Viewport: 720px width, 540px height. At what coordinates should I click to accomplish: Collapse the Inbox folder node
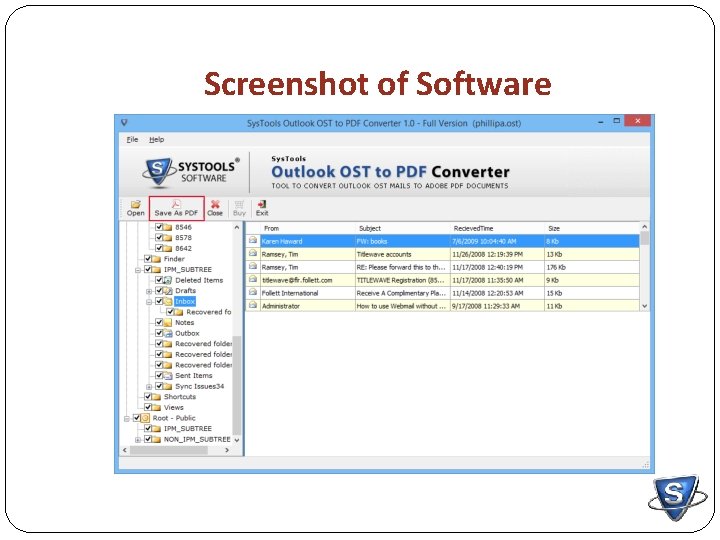click(x=149, y=302)
